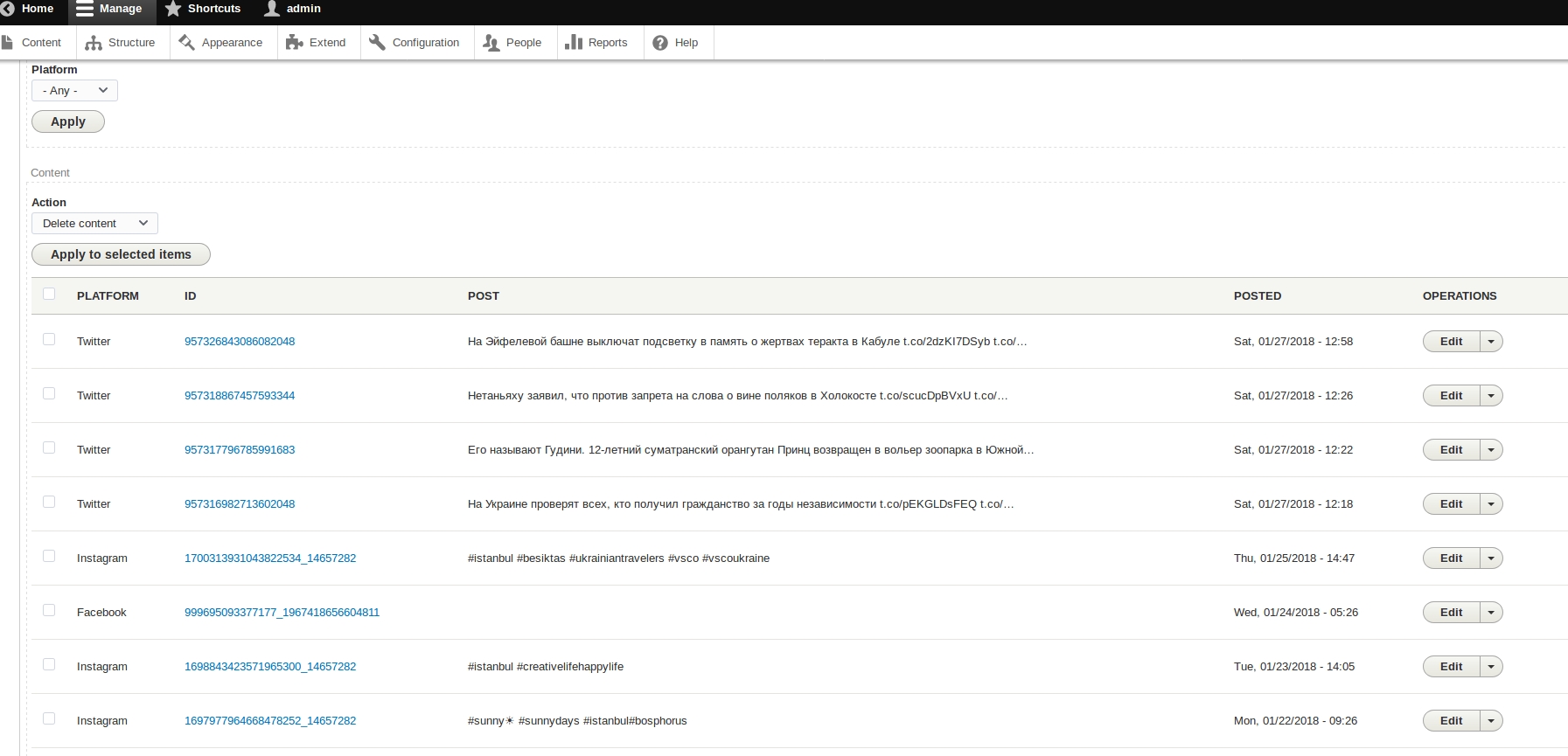Toggle the select-all checkbox in table header
The width and height of the screenshot is (1568, 756).
49,294
